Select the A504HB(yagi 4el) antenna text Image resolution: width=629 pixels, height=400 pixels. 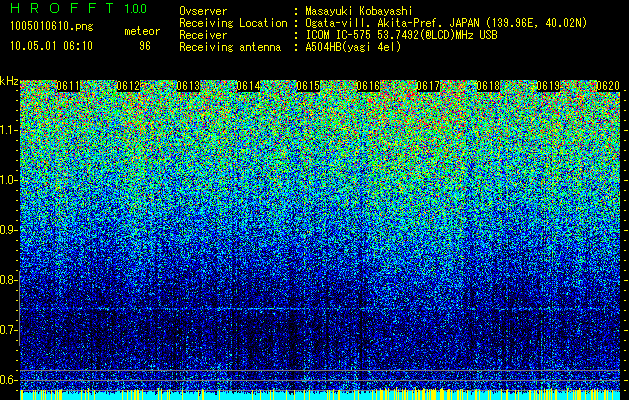tap(353, 47)
